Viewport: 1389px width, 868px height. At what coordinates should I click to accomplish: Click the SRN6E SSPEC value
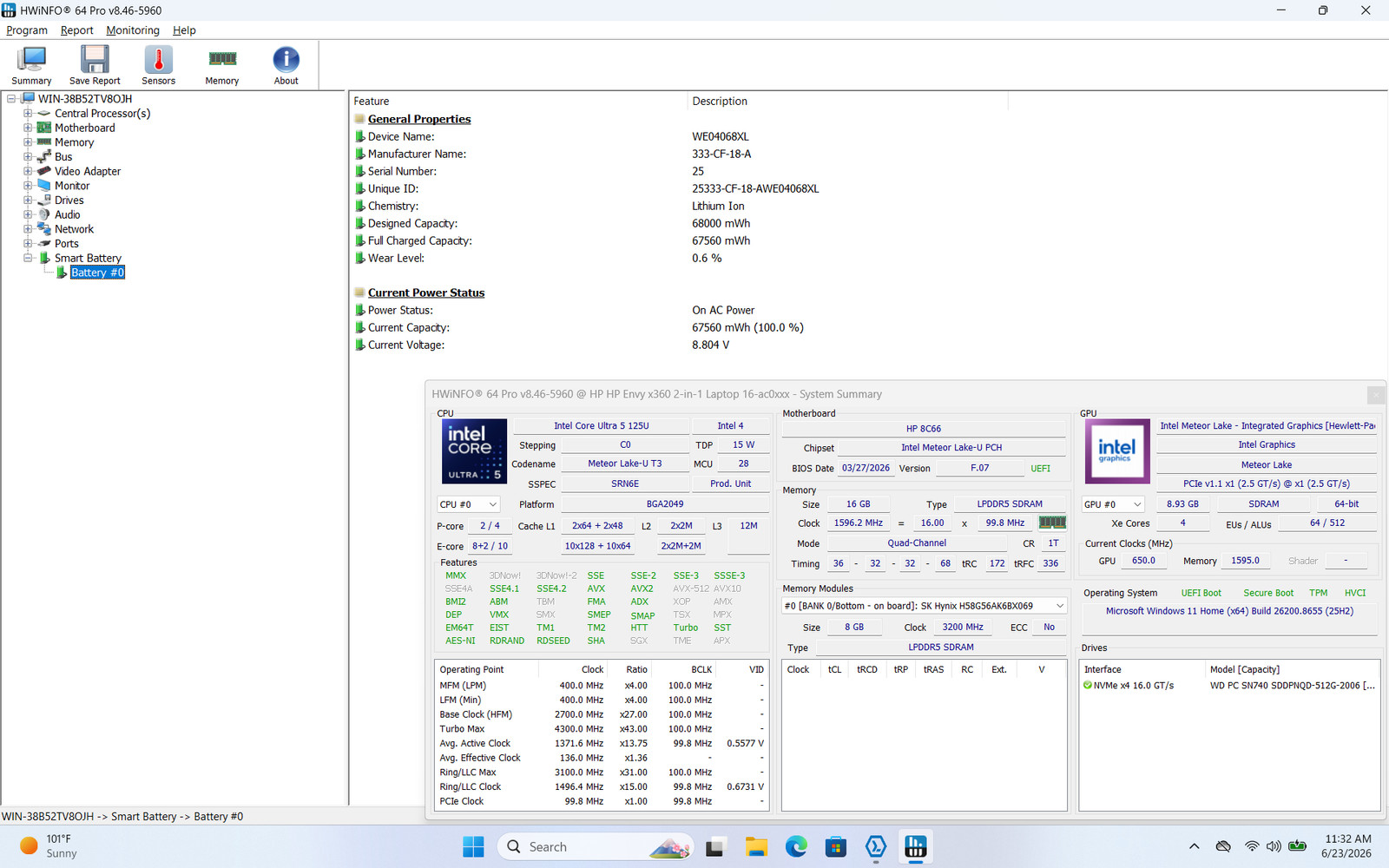point(625,484)
